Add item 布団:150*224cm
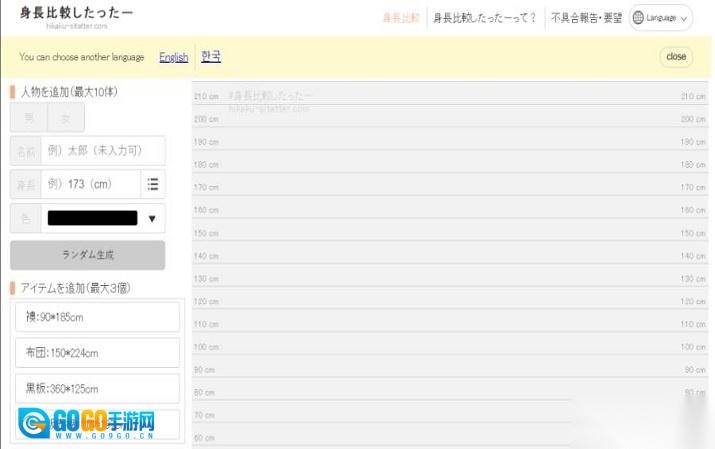The width and height of the screenshot is (715, 449). 98,353
